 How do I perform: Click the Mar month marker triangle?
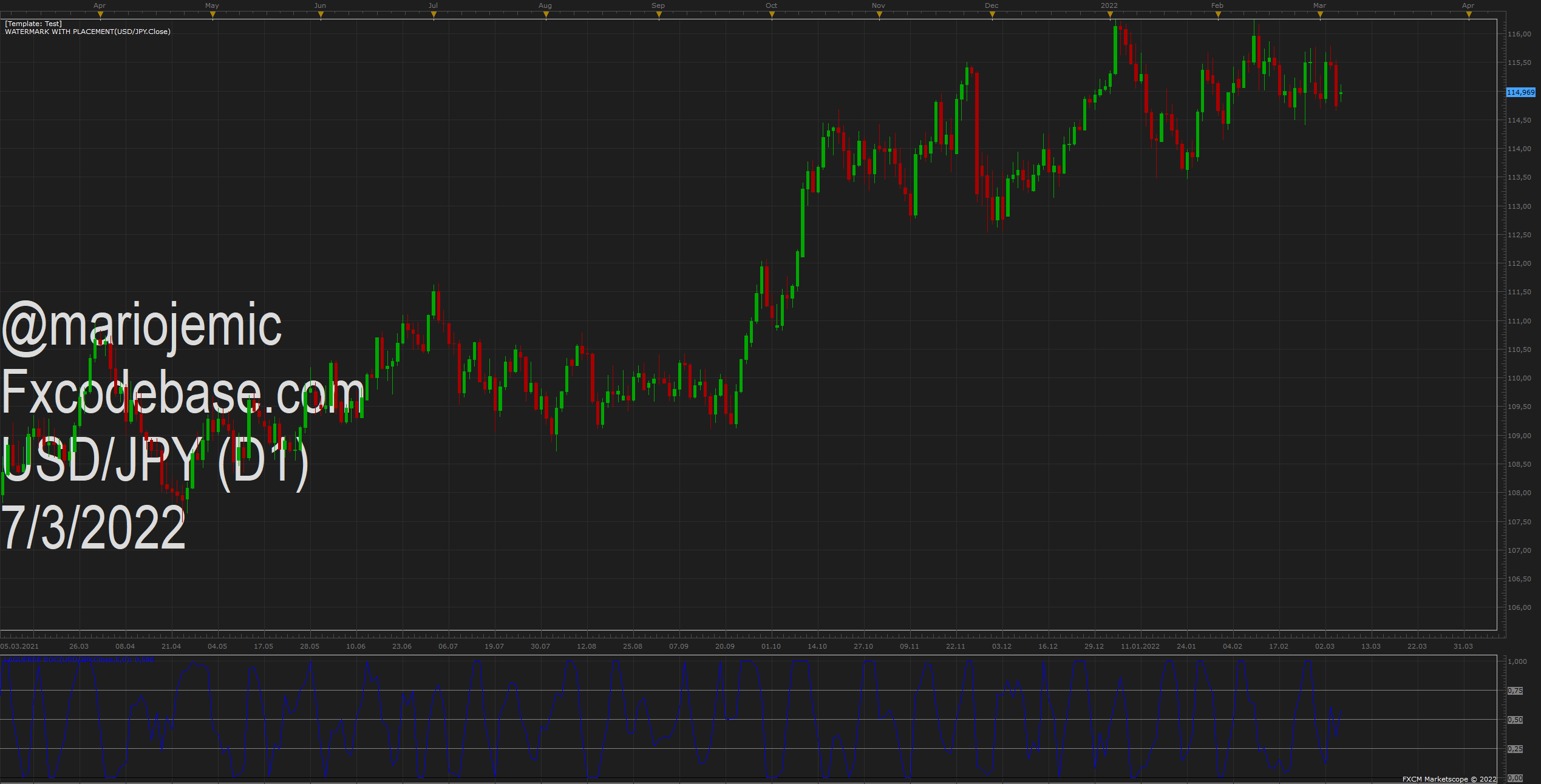1320,15
